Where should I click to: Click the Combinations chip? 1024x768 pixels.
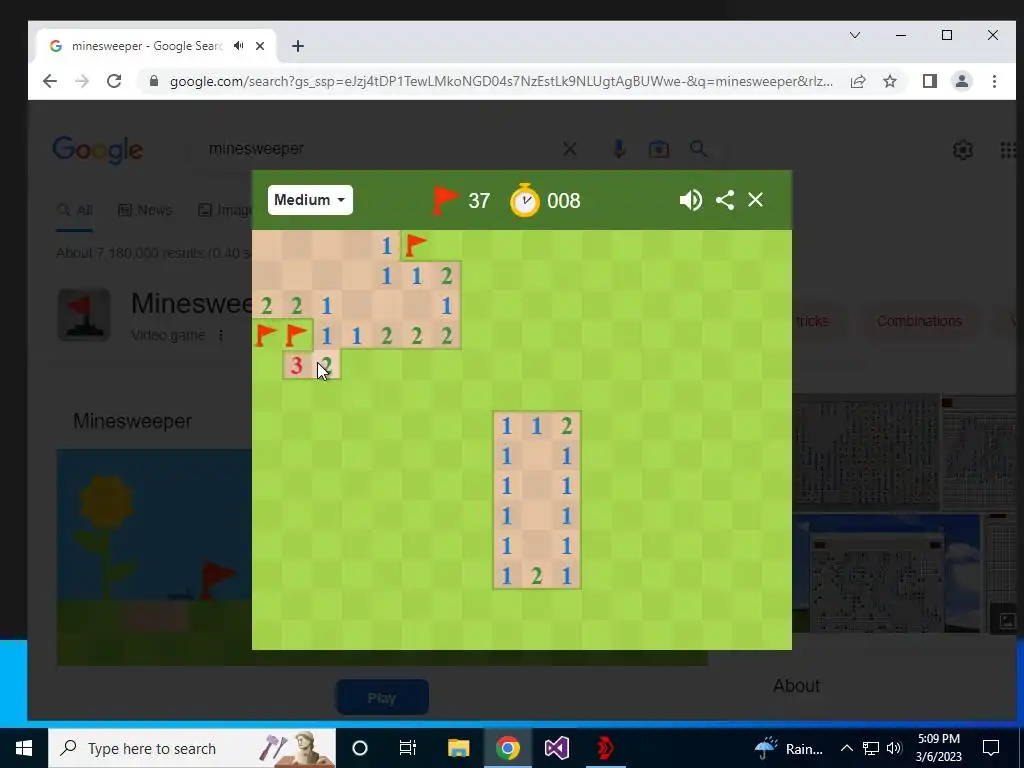[x=919, y=321]
